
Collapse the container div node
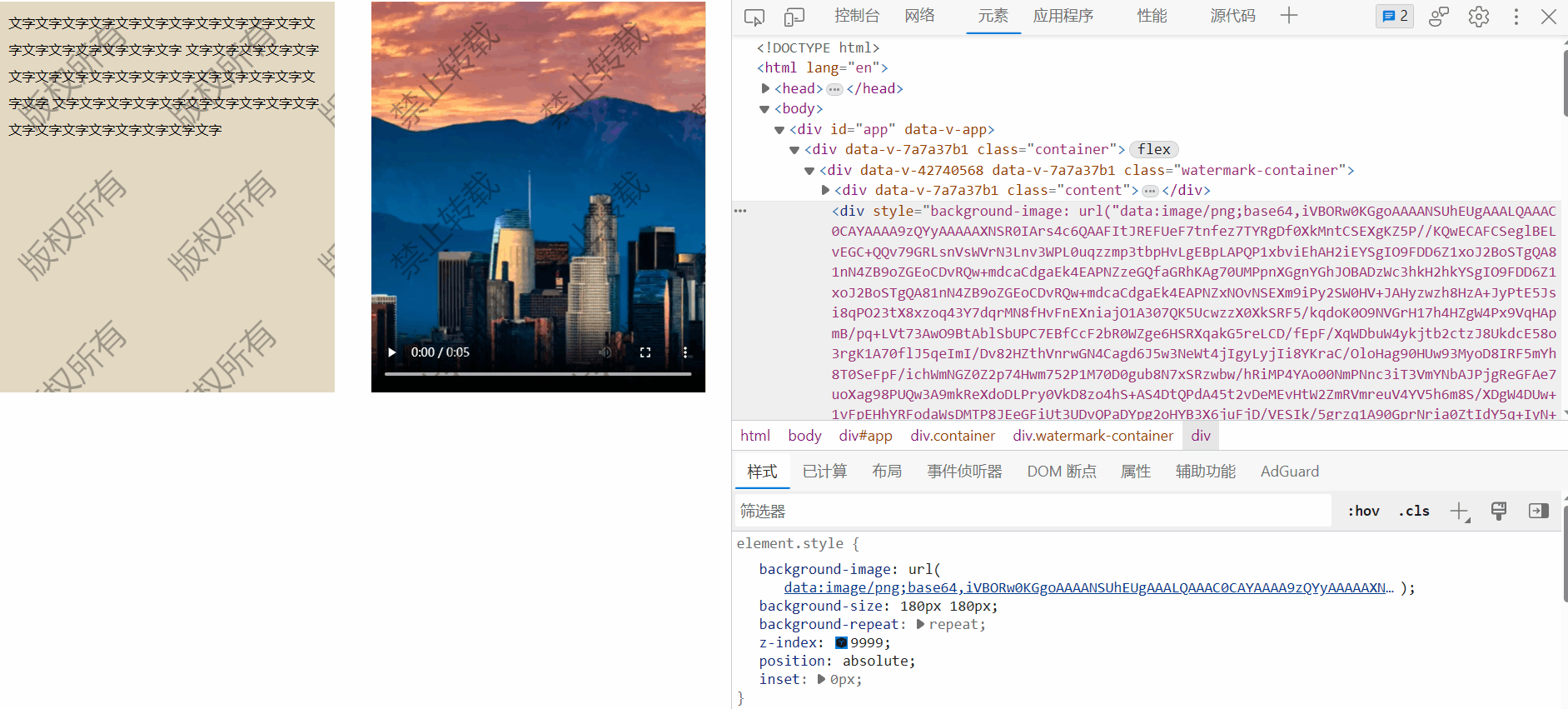pyautogui.click(x=794, y=150)
